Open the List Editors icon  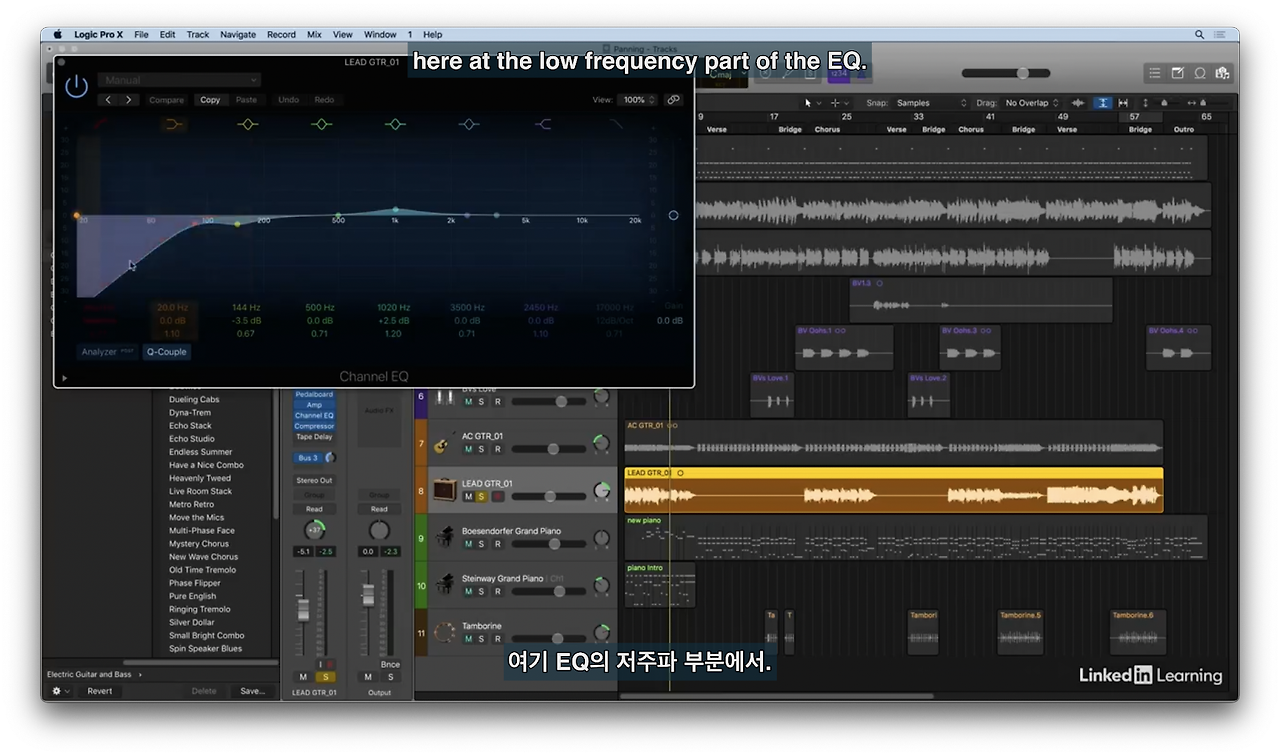click(x=1155, y=73)
